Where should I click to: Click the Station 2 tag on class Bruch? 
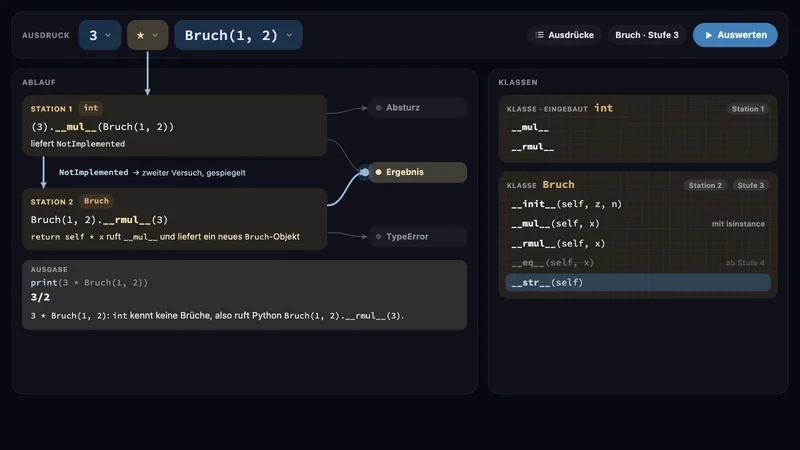[705, 185]
